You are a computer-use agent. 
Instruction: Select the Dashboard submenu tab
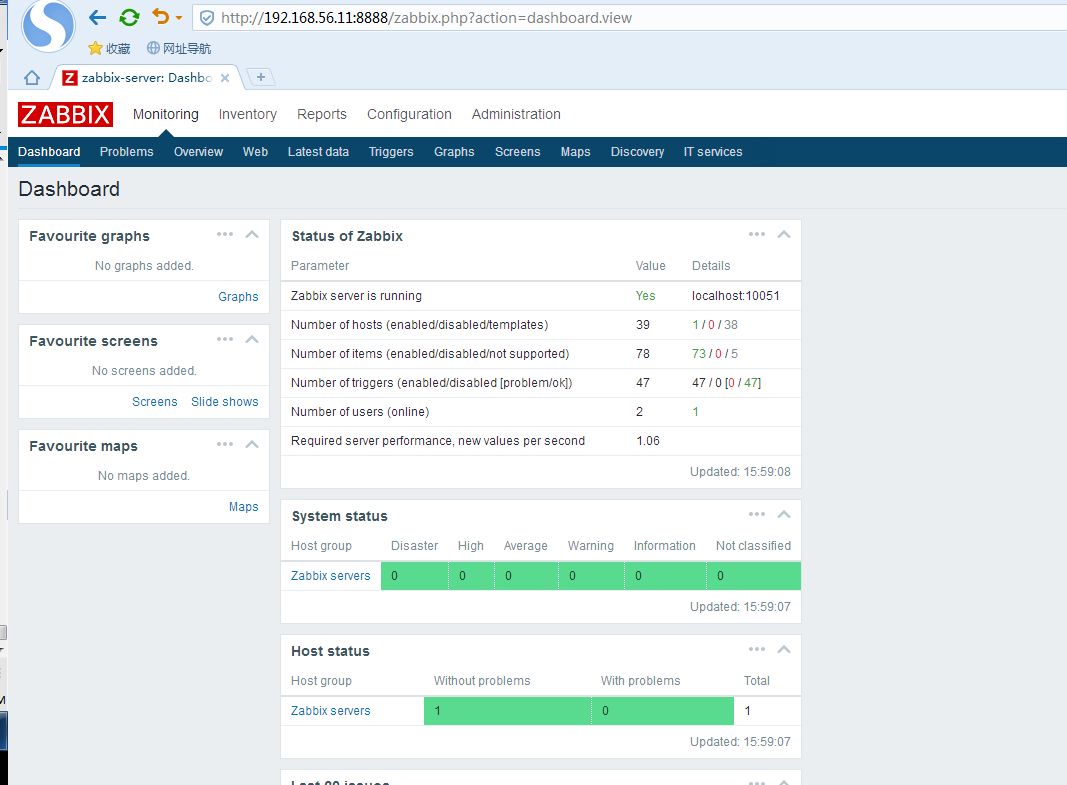[x=49, y=152]
